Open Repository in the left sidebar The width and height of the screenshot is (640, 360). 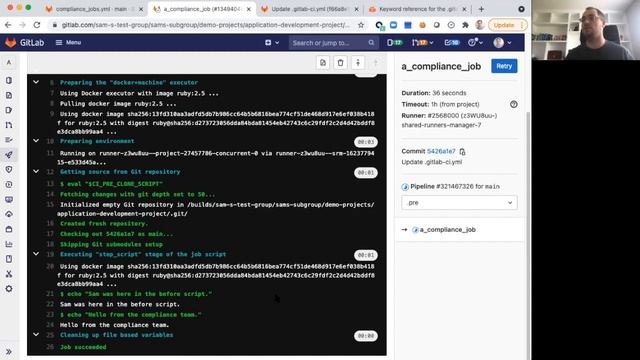tap(9, 95)
